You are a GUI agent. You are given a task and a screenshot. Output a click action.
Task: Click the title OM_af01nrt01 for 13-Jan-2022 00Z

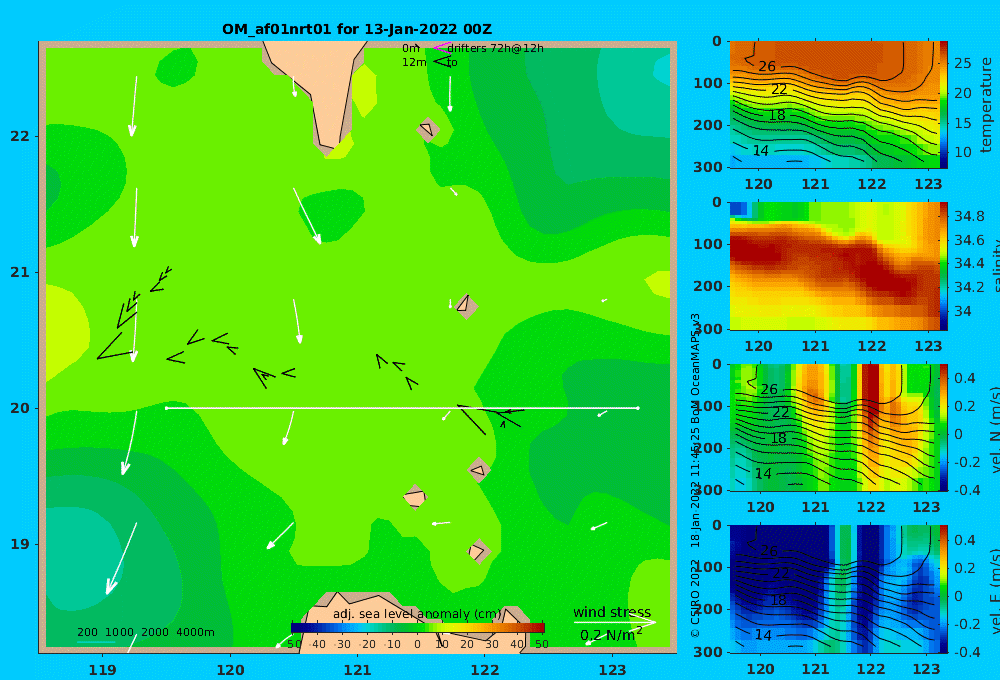[x=357, y=29]
